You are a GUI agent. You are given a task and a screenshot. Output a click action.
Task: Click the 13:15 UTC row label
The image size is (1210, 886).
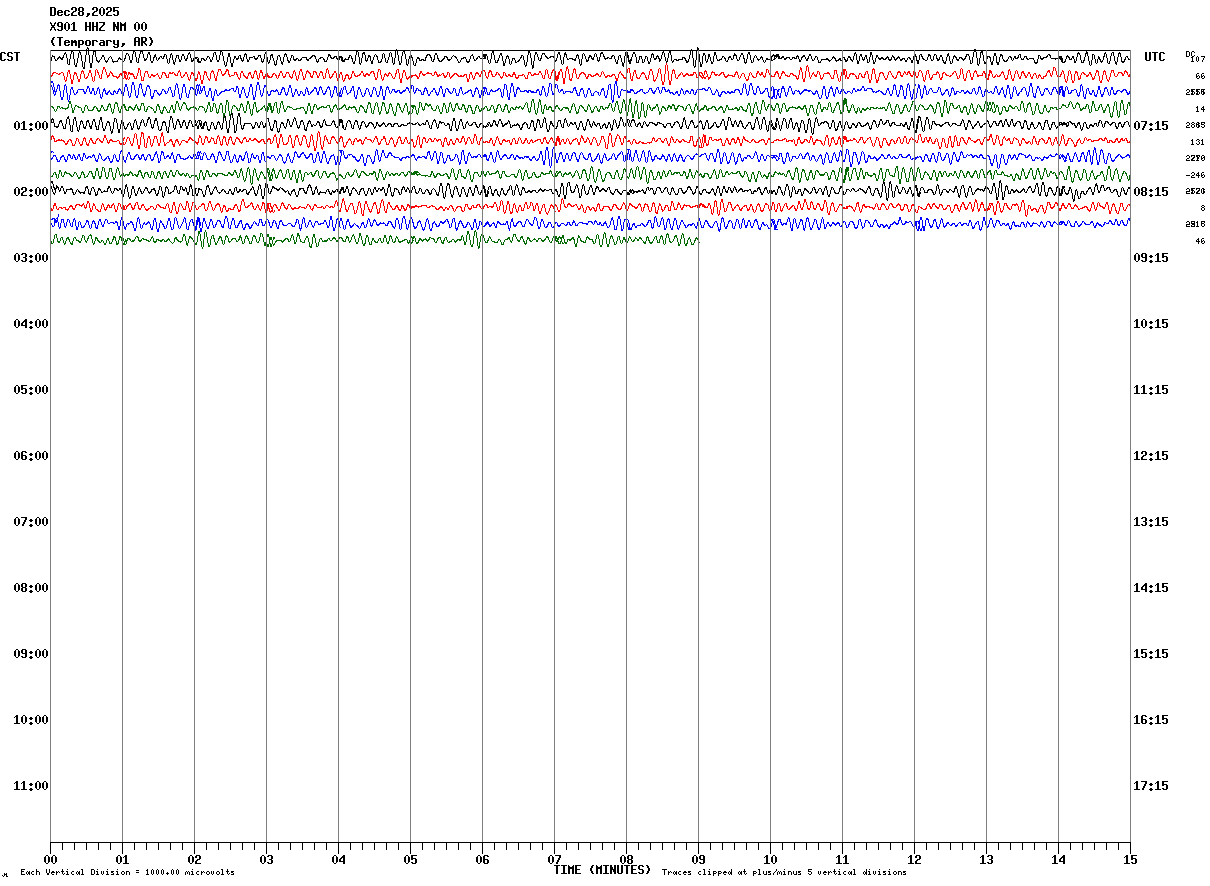pos(1151,522)
